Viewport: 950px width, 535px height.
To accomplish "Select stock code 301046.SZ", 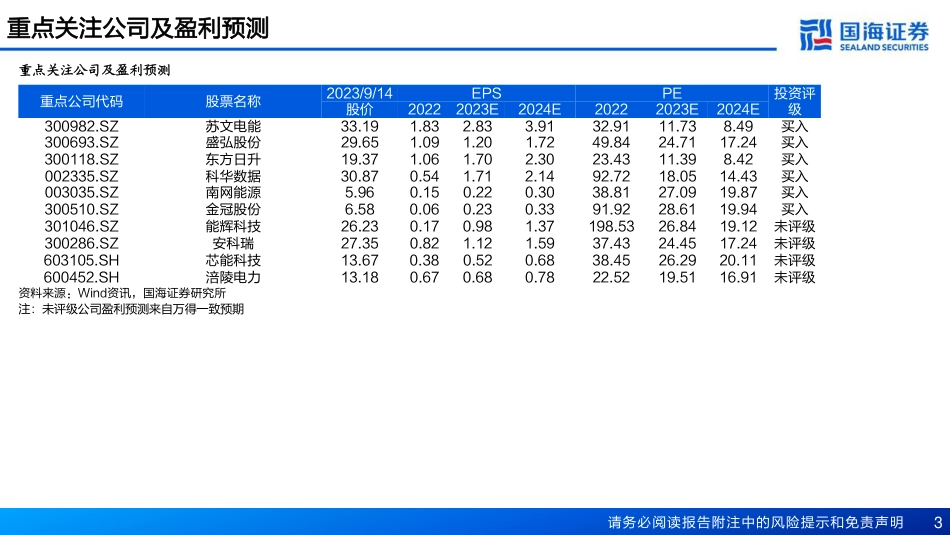I will pyautogui.click(x=81, y=227).
